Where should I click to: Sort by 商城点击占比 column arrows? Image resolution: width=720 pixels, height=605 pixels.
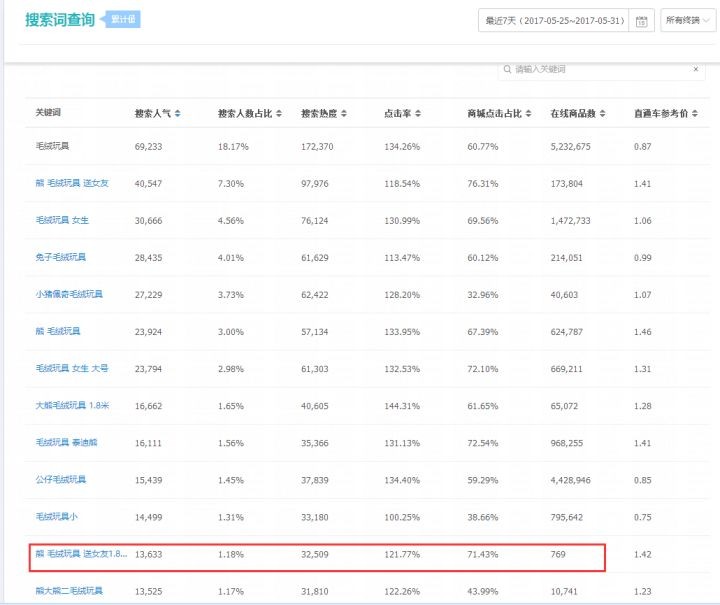click(529, 113)
